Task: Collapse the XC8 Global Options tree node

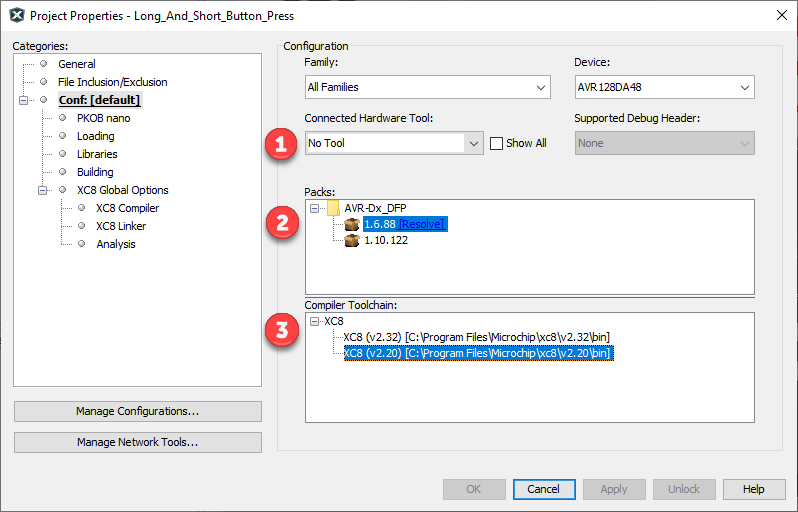Action: (43, 190)
